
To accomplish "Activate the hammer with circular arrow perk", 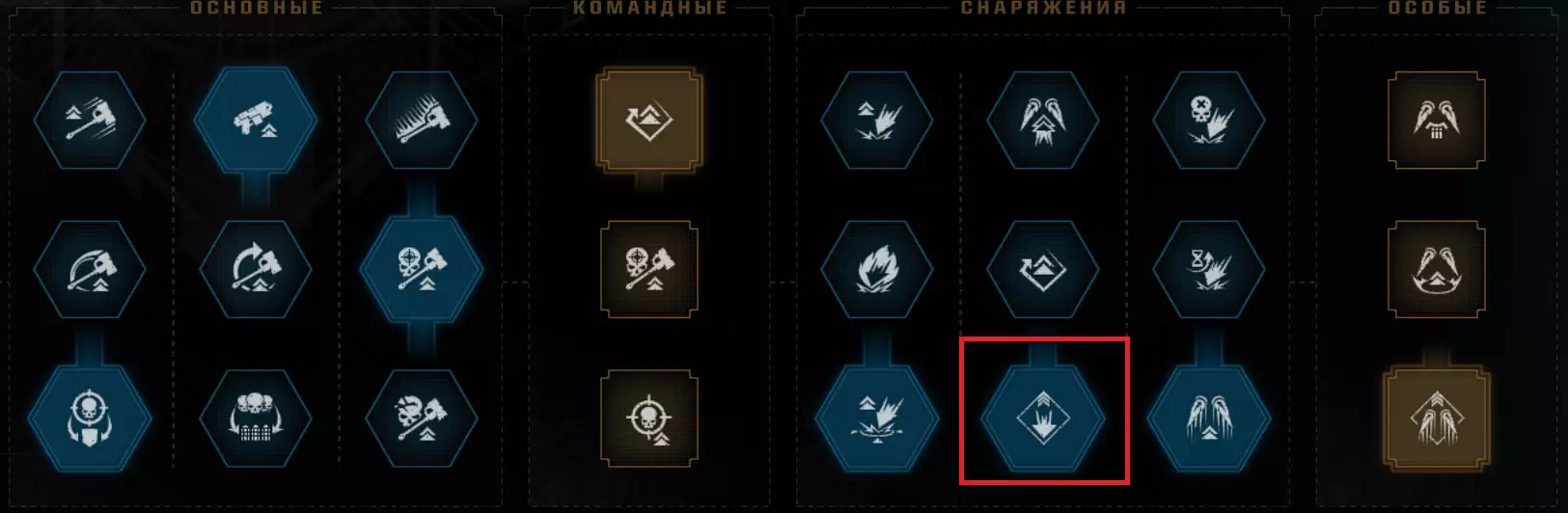I will click(255, 269).
